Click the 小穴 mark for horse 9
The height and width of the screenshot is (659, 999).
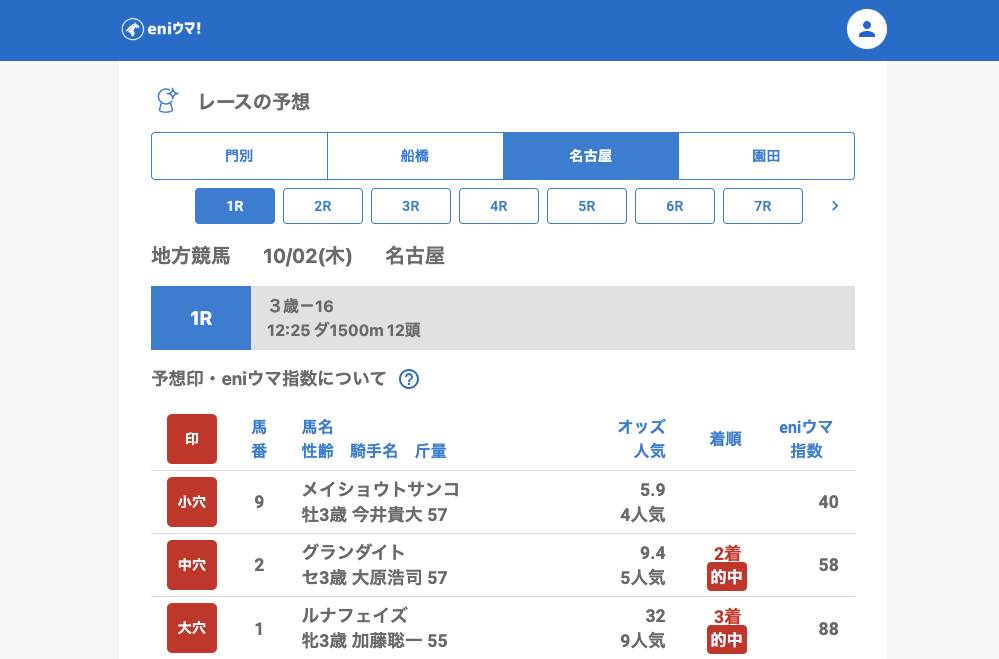click(192, 502)
